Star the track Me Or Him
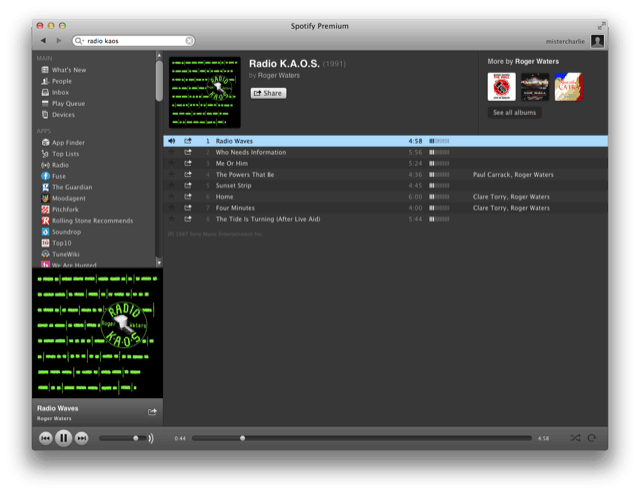Viewport: 640px width, 494px height. click(x=171, y=163)
